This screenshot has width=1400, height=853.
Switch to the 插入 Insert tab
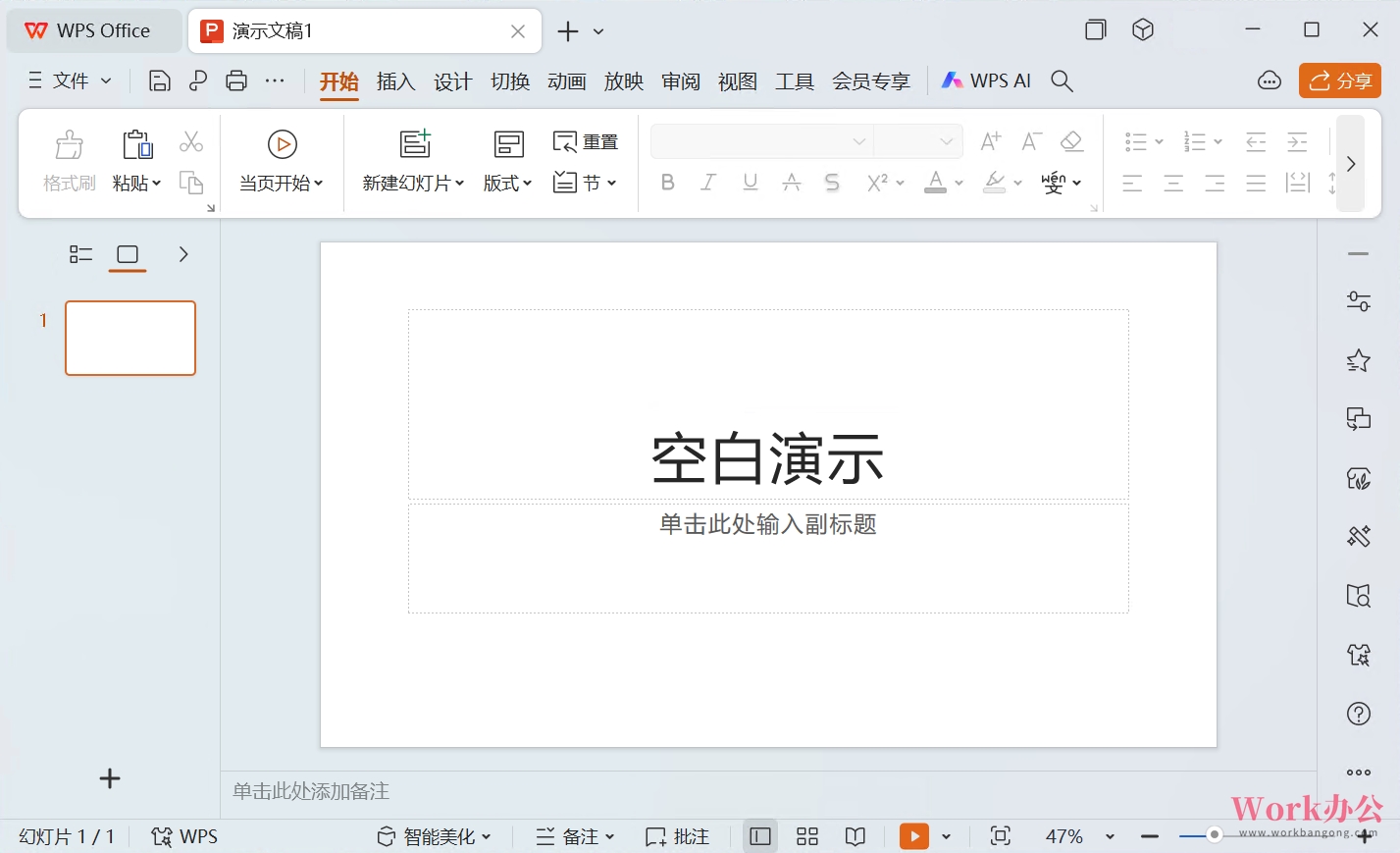[x=396, y=81]
